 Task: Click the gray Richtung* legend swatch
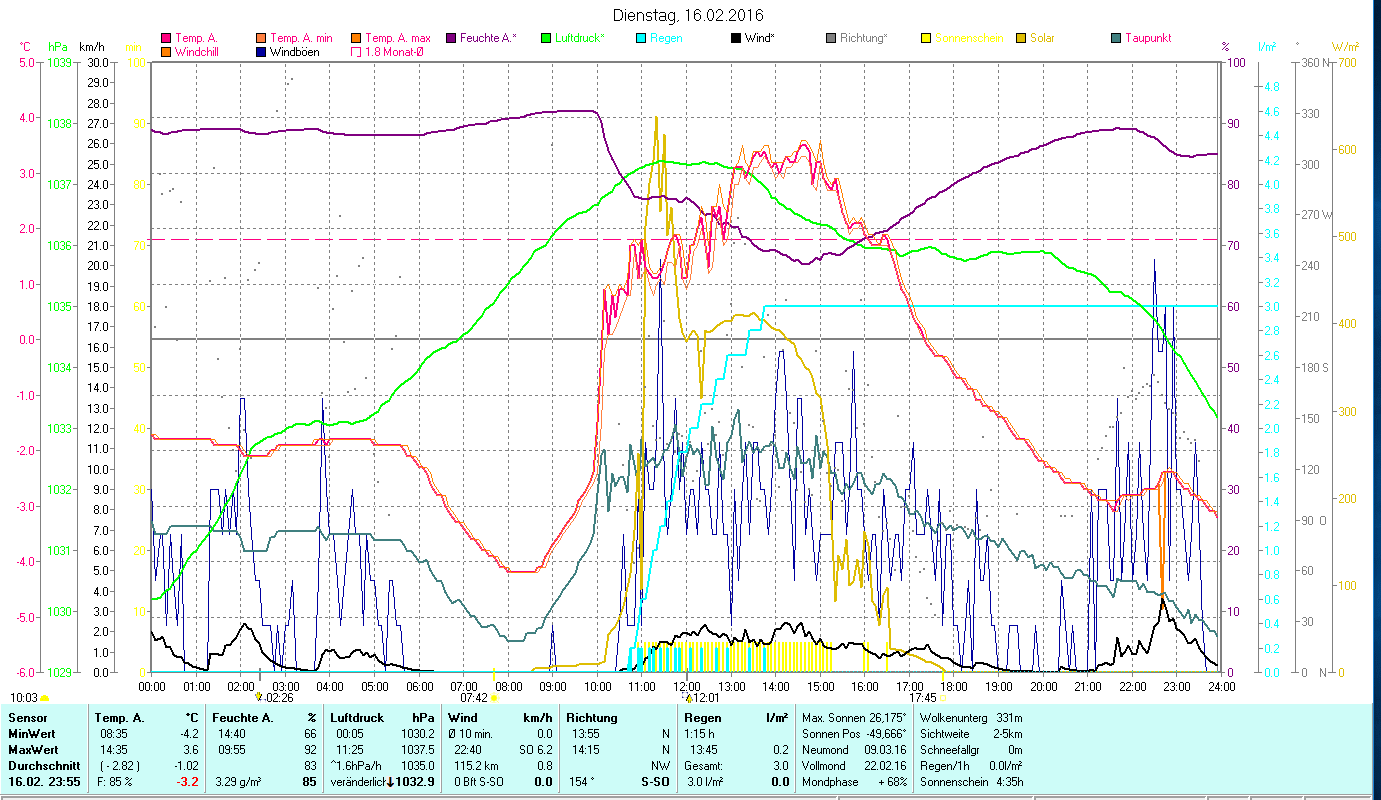[x=830, y=38]
